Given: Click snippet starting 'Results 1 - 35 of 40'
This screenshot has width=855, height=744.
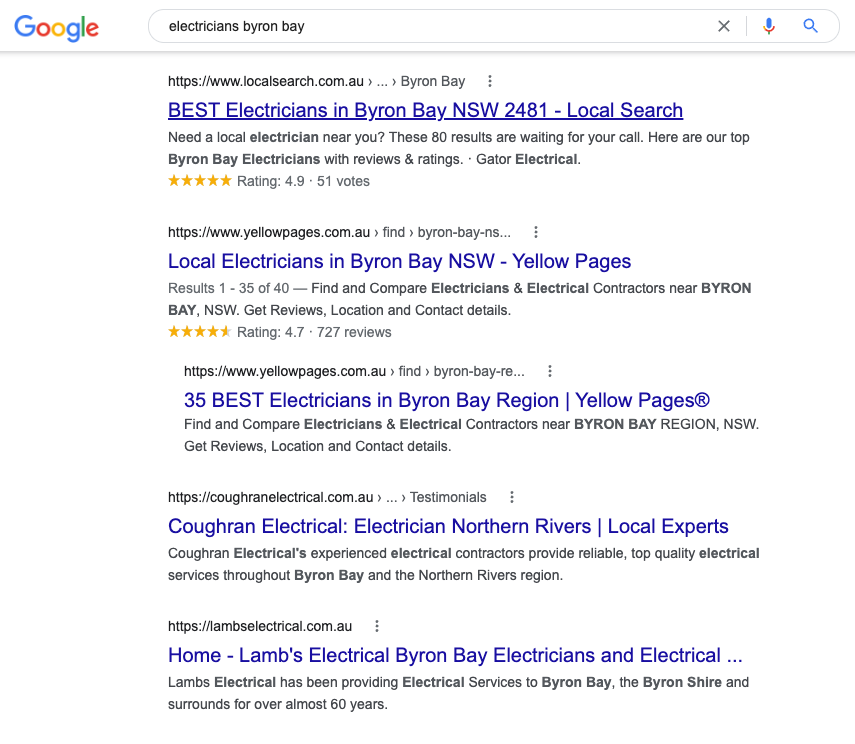Looking at the screenshot, I should pyautogui.click(x=460, y=299).
